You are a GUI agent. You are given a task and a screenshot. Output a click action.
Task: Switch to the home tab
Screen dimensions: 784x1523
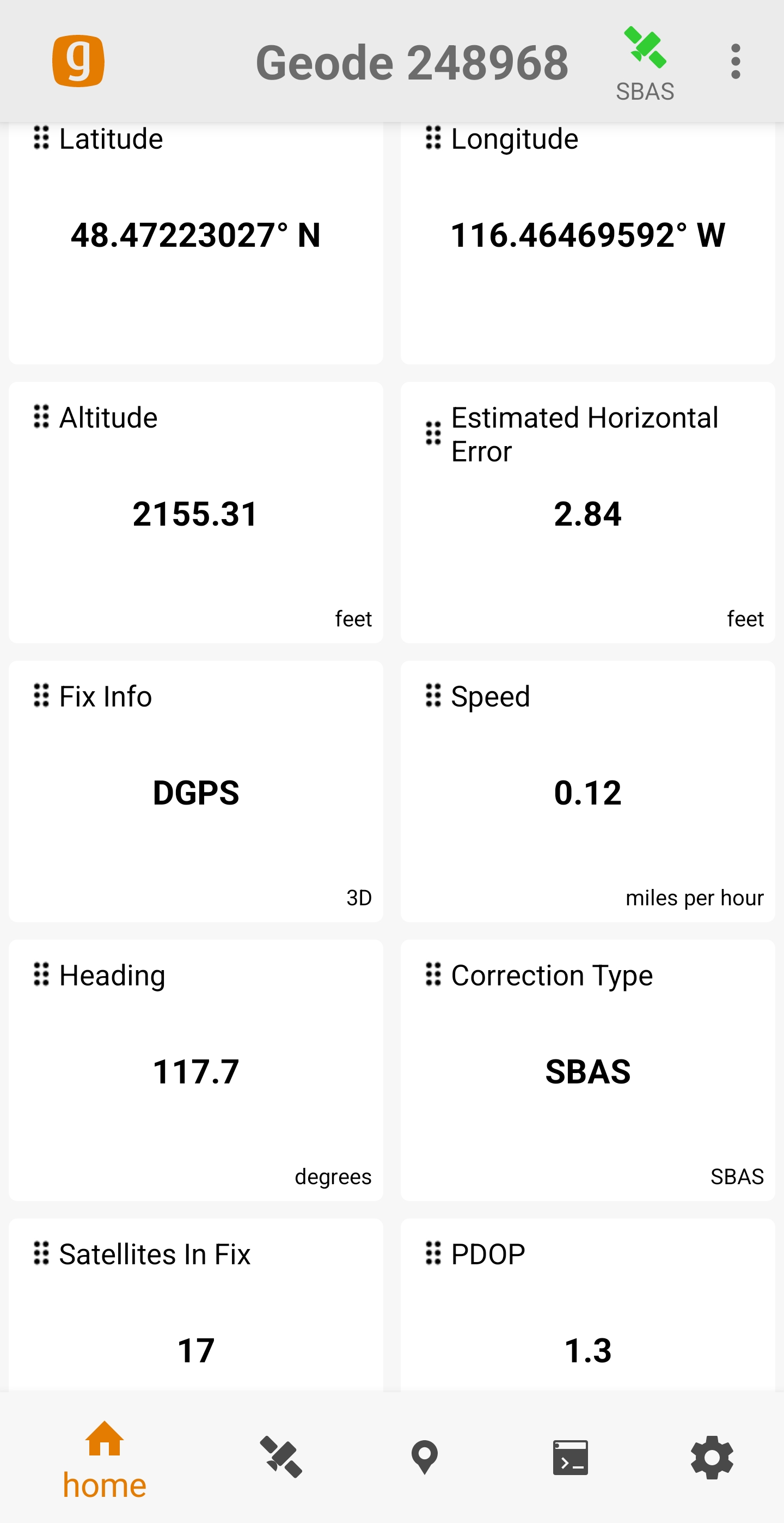[105, 1458]
